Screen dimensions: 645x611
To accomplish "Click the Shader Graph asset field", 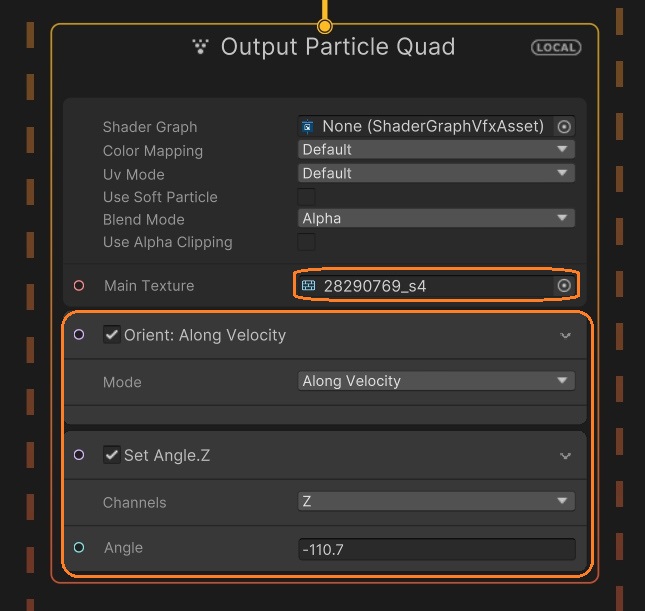I will point(426,127).
